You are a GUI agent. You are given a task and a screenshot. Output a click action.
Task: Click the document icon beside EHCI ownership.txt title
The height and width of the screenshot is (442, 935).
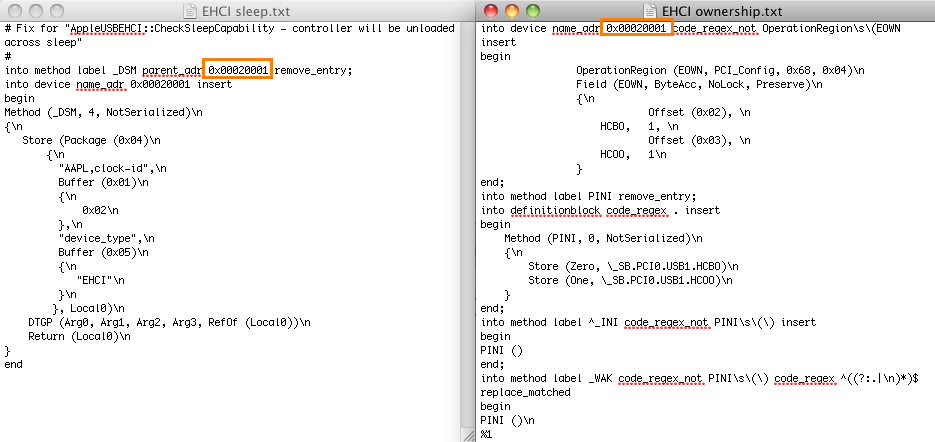pyautogui.click(x=651, y=11)
